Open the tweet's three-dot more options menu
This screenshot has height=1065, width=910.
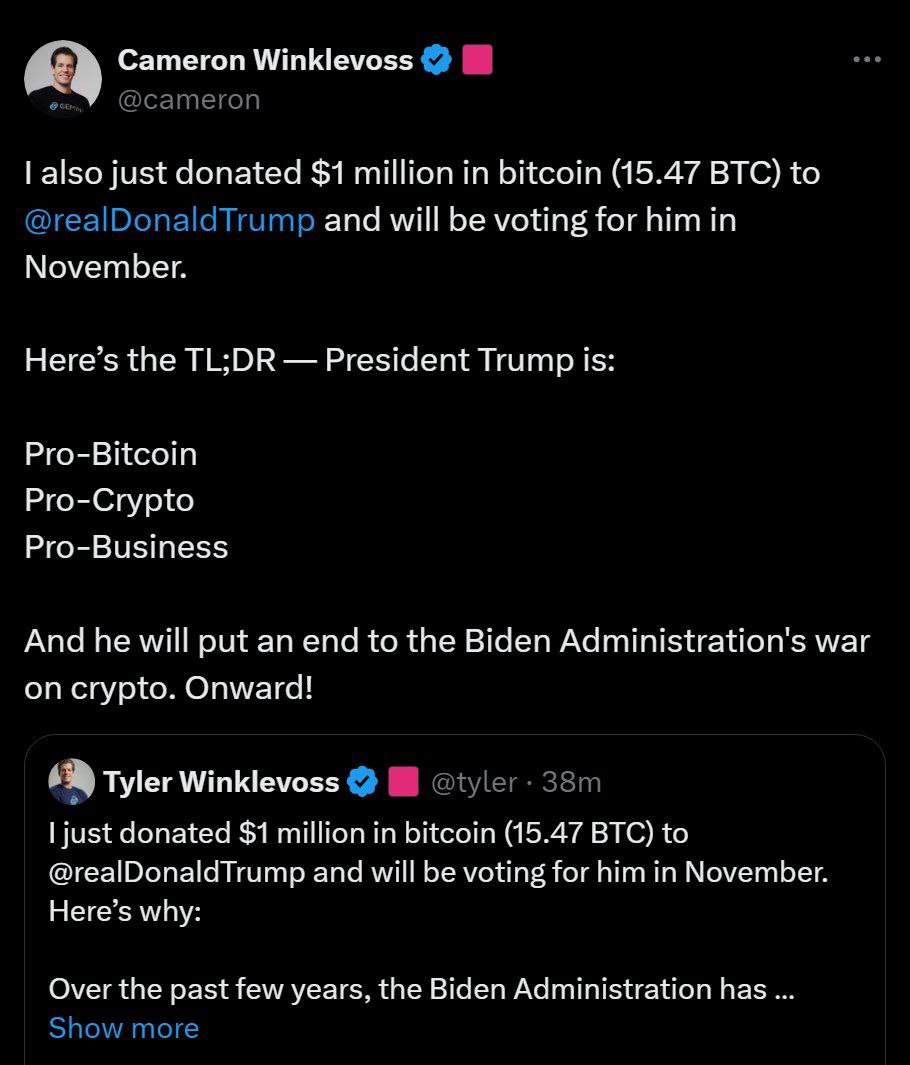(867, 60)
